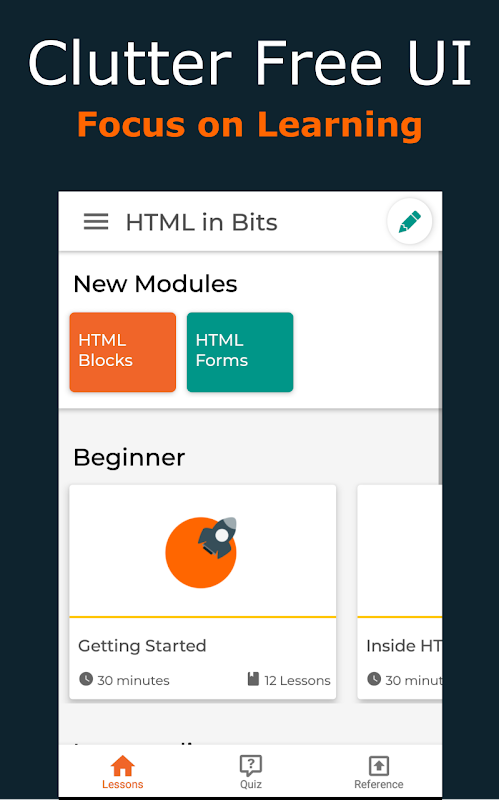
Task: Switch to the Lessons tab
Action: 122,771
